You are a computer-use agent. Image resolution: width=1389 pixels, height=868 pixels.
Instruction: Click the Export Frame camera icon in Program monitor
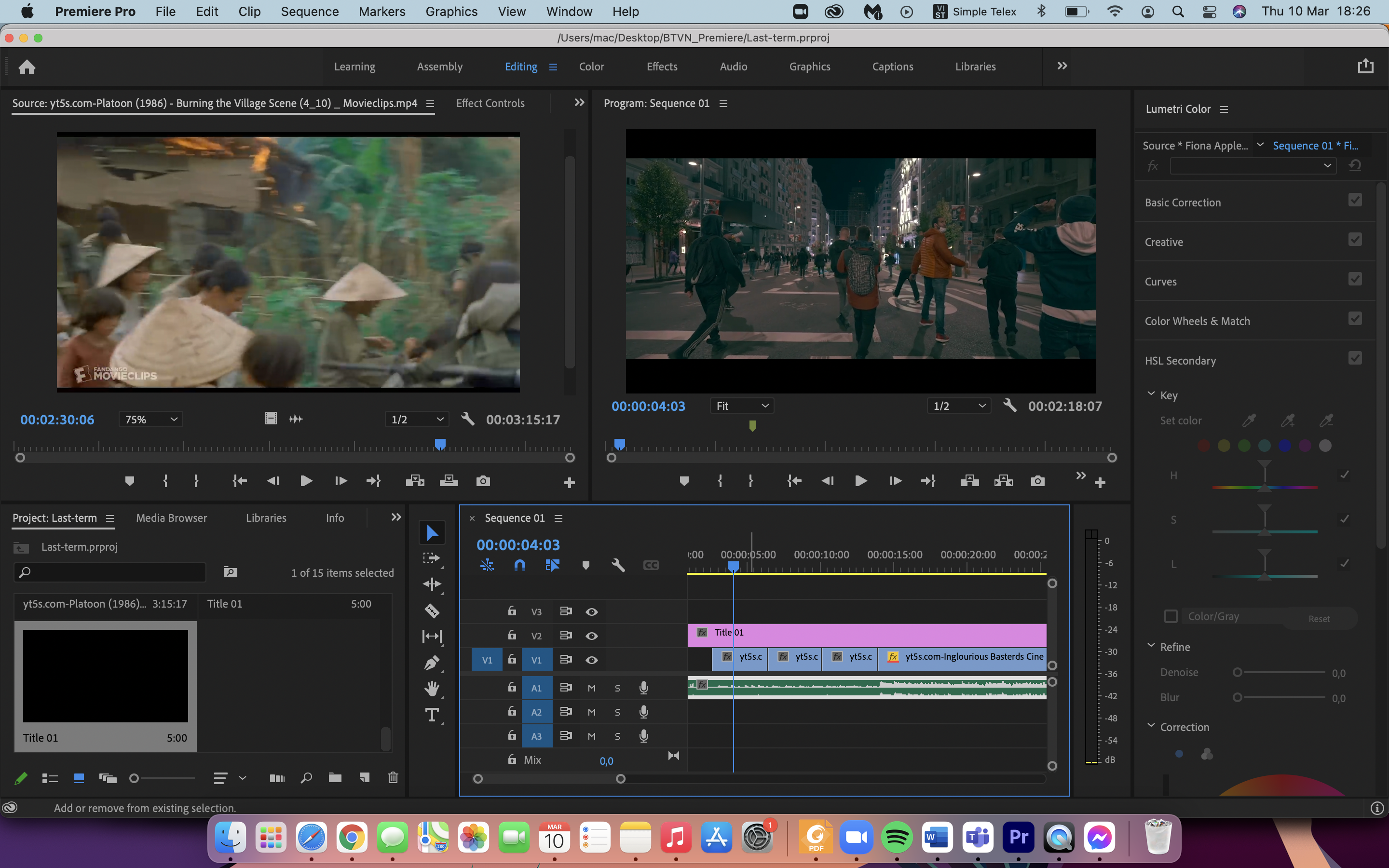1037,481
